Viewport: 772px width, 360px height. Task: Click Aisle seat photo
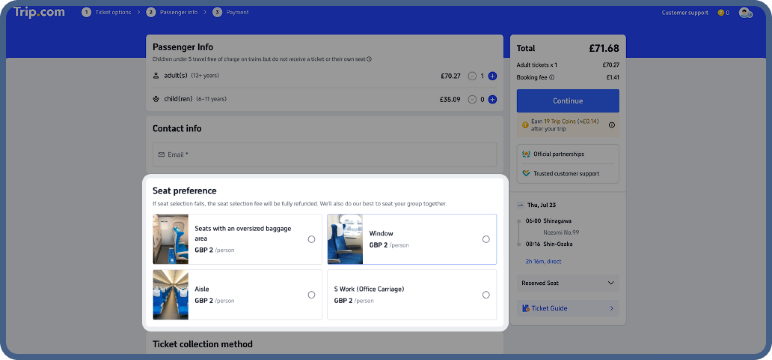coord(170,295)
